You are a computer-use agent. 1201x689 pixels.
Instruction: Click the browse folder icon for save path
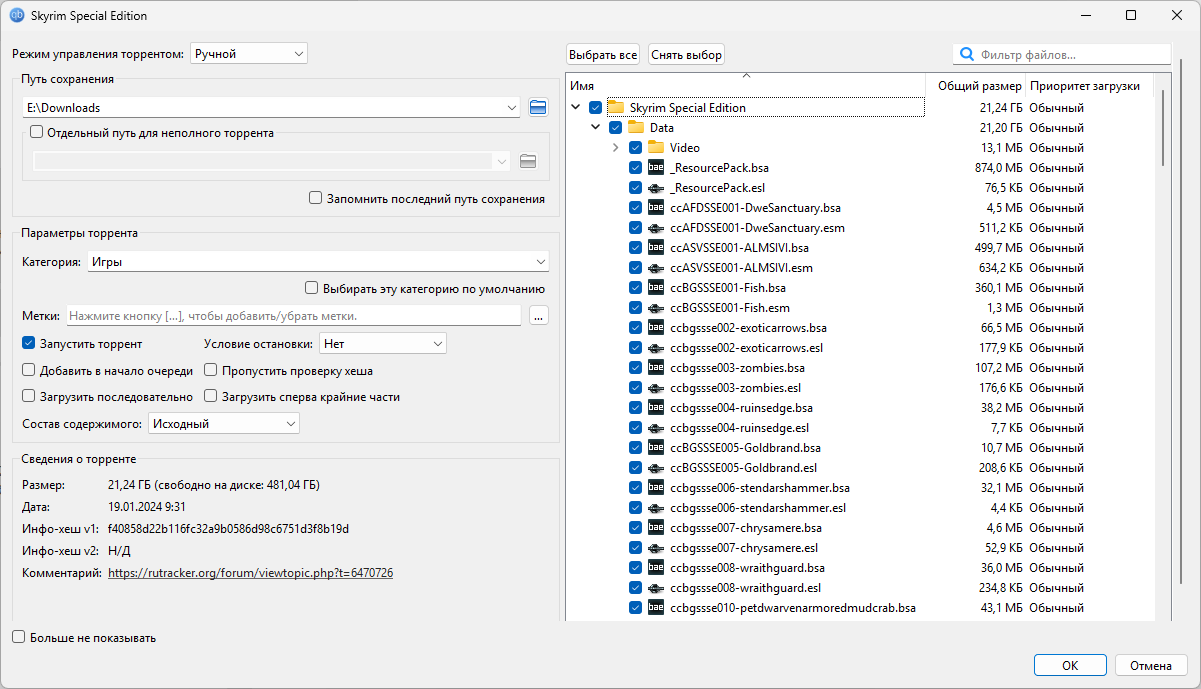click(539, 107)
